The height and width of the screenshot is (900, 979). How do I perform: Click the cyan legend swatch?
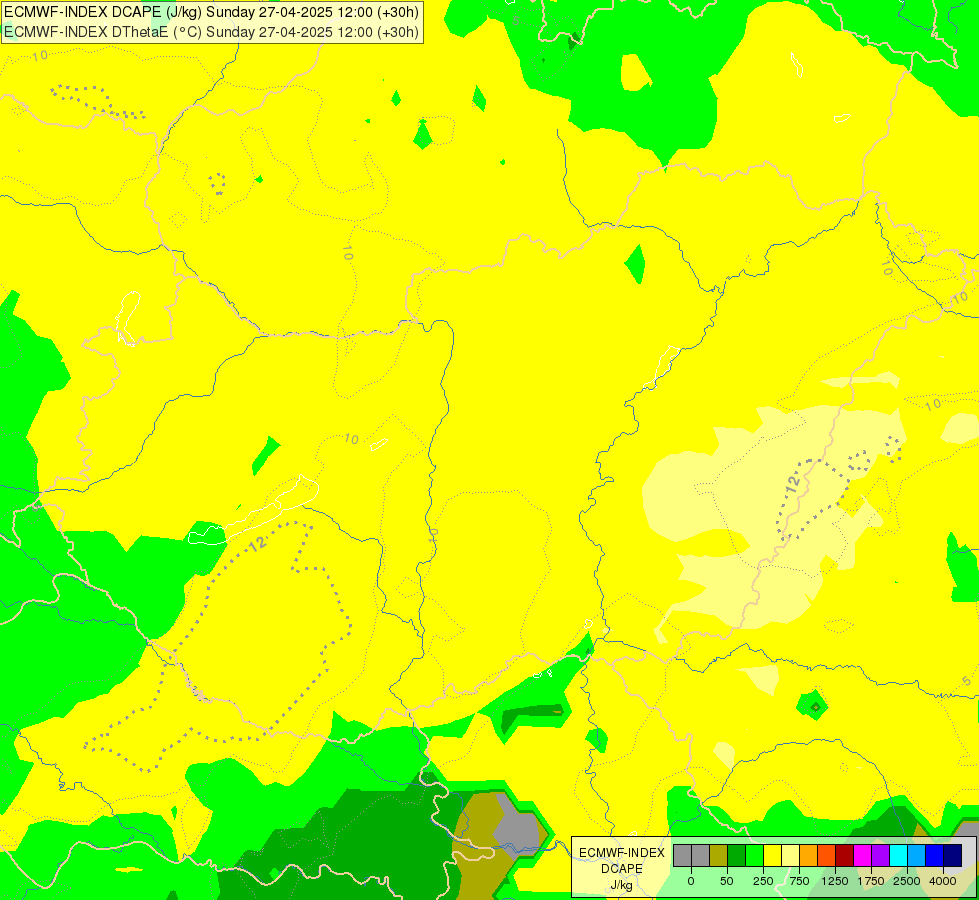pyautogui.click(x=899, y=855)
